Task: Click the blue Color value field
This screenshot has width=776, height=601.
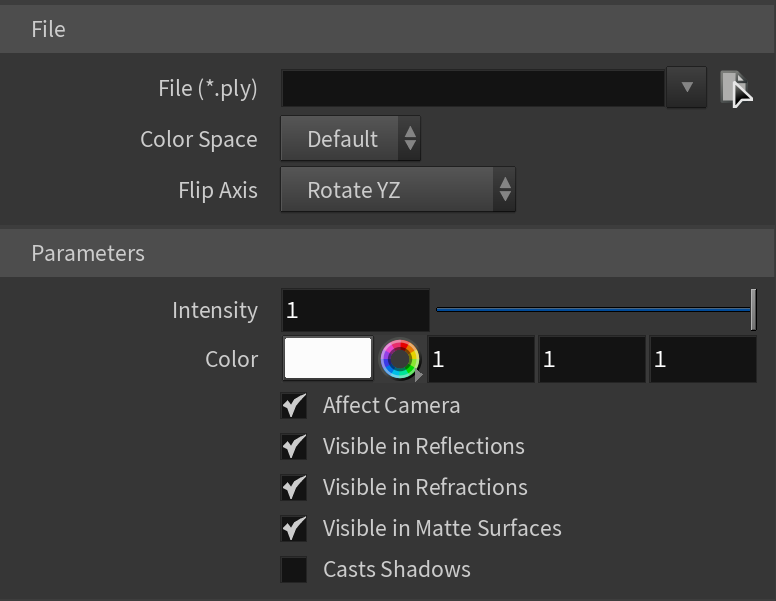Action: click(703, 359)
